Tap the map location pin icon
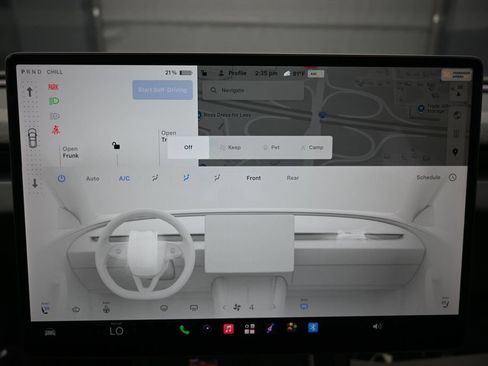Screen dimensions: 488x366 click(455, 152)
